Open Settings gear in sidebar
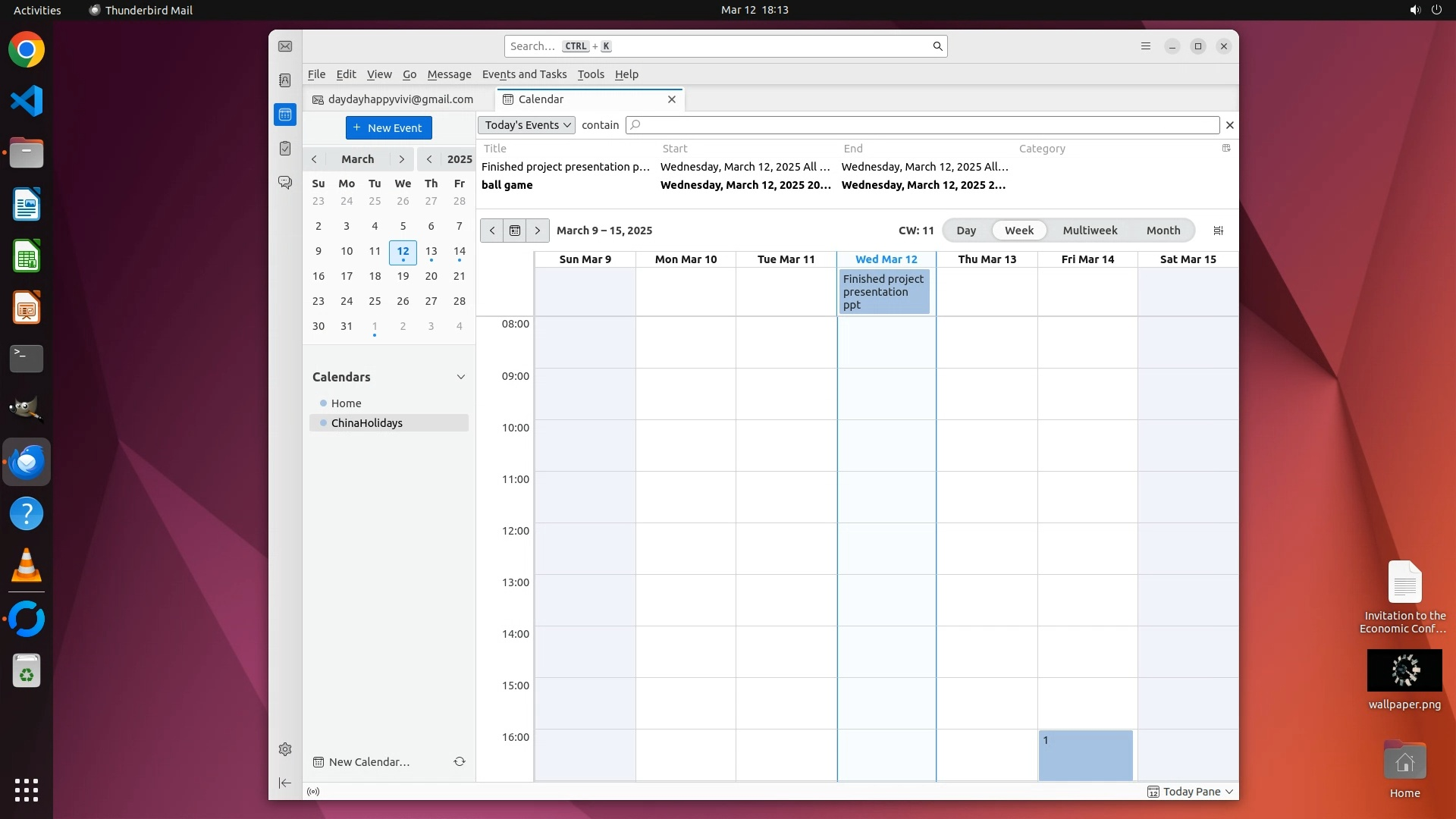This screenshot has width=1456, height=819. (285, 749)
